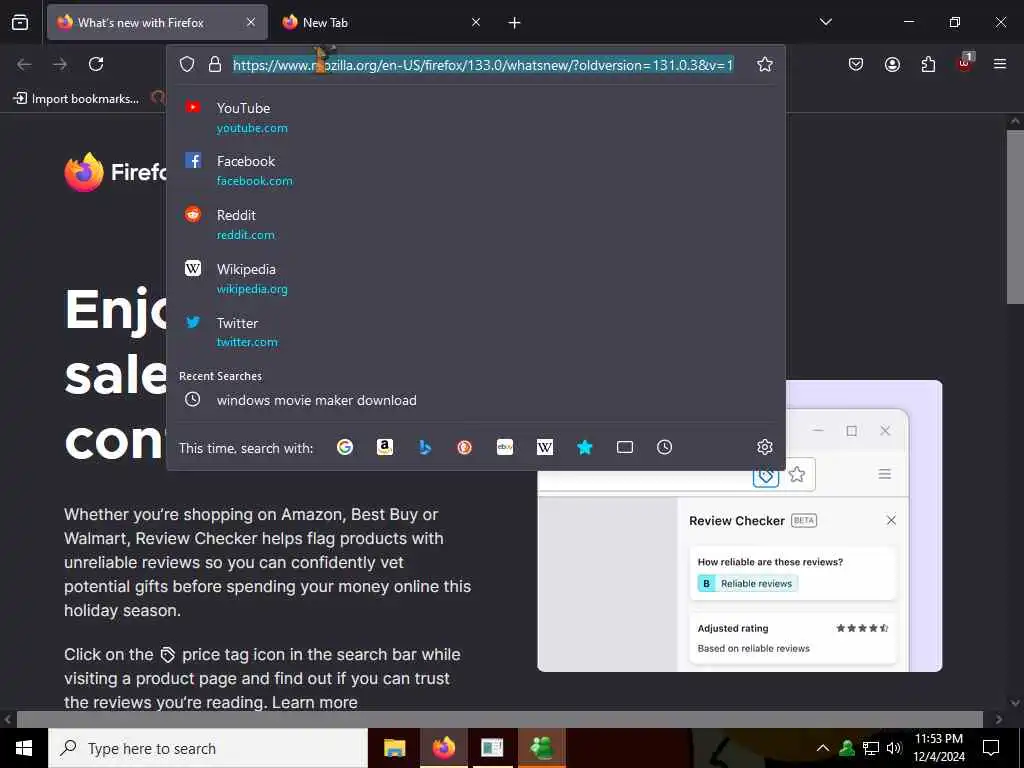This screenshot has width=1024, height=768.
Task: Select Twitter suggestion in dropdown
Action: (475, 332)
